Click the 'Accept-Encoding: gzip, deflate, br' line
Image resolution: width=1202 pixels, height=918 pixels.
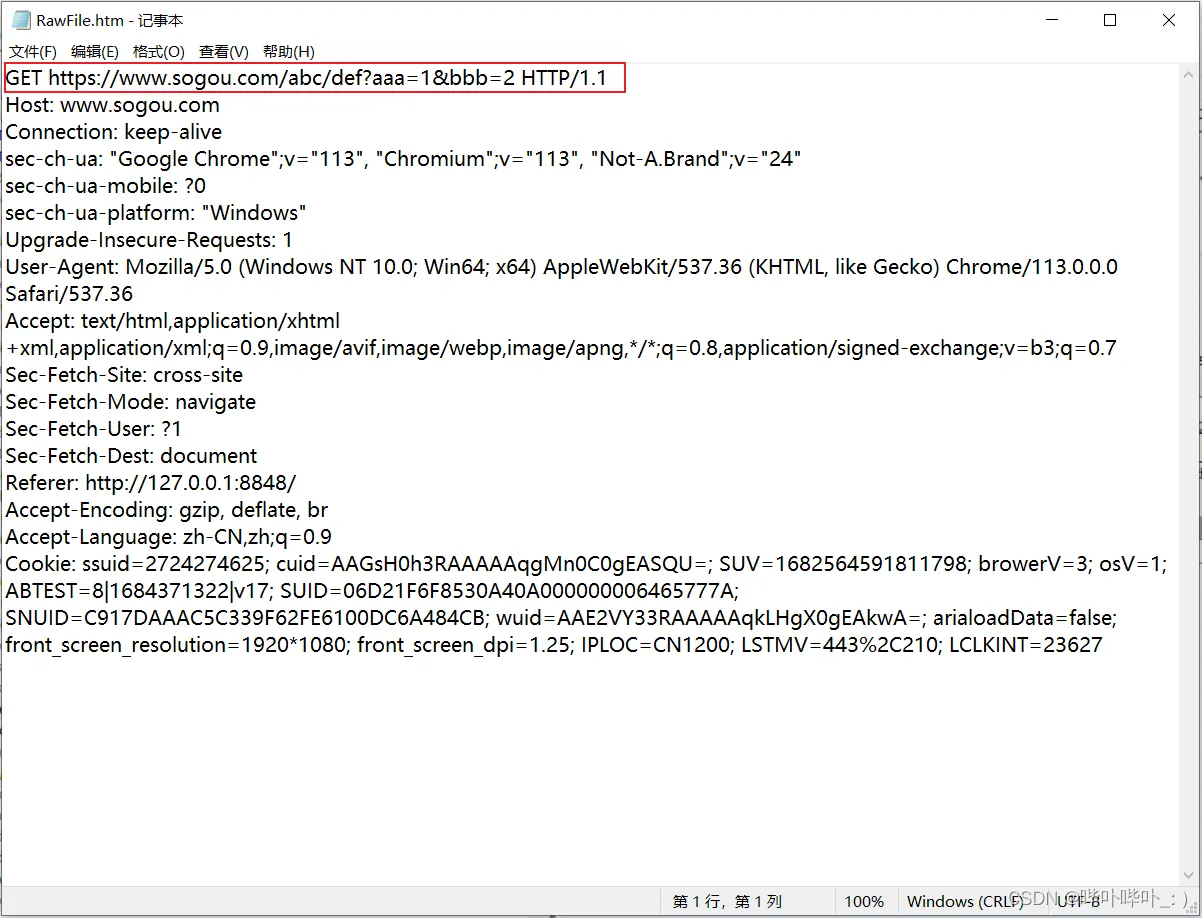[x=167, y=510]
